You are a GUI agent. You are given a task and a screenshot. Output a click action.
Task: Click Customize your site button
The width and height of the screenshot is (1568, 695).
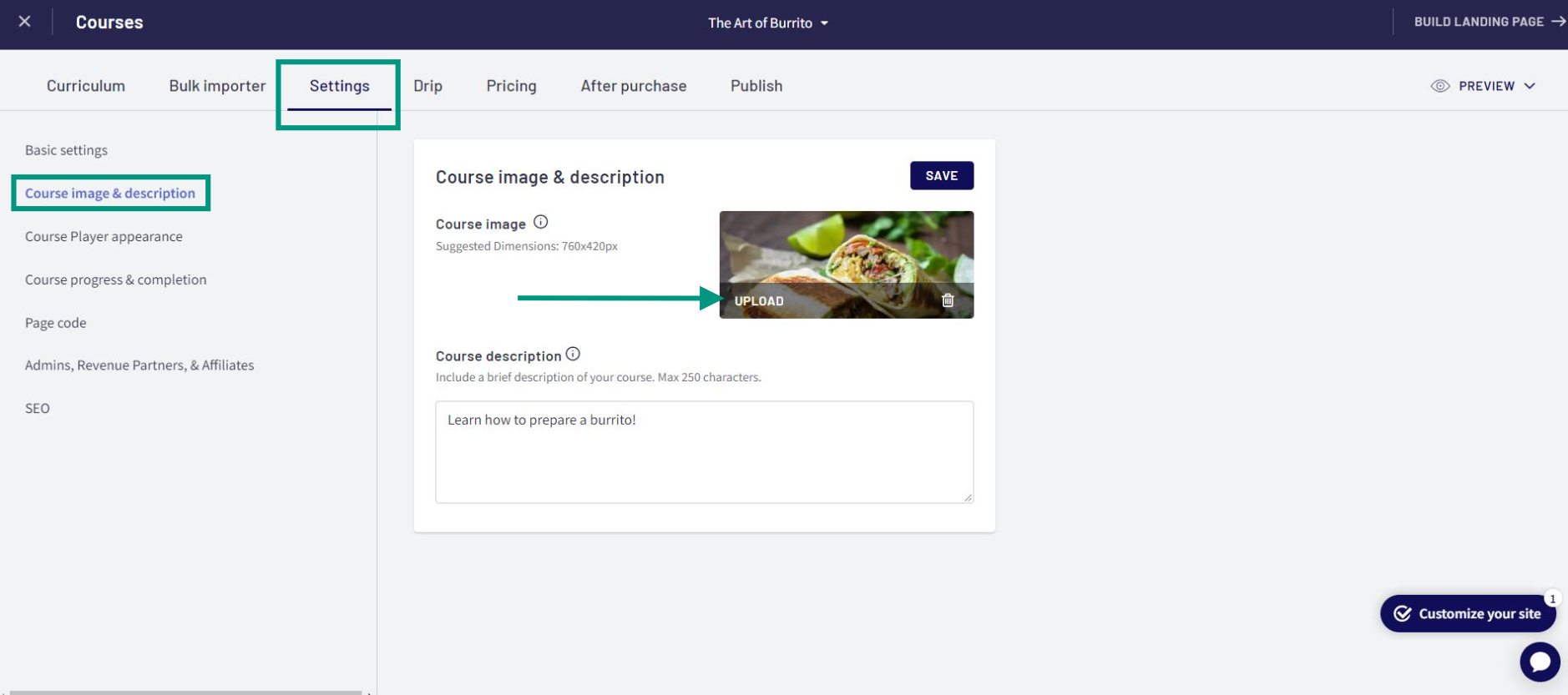(1468, 613)
